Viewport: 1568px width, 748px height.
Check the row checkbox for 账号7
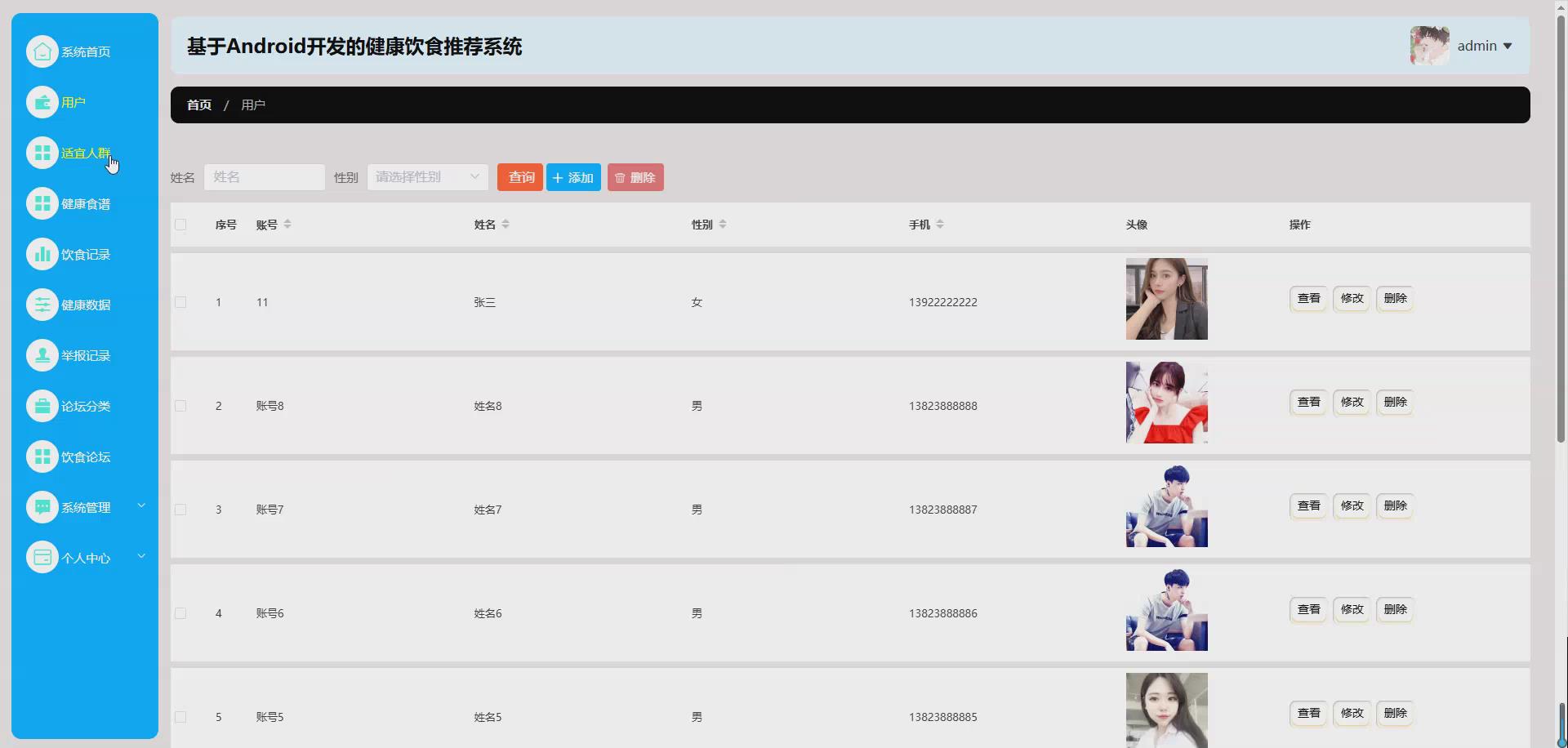pyautogui.click(x=180, y=510)
